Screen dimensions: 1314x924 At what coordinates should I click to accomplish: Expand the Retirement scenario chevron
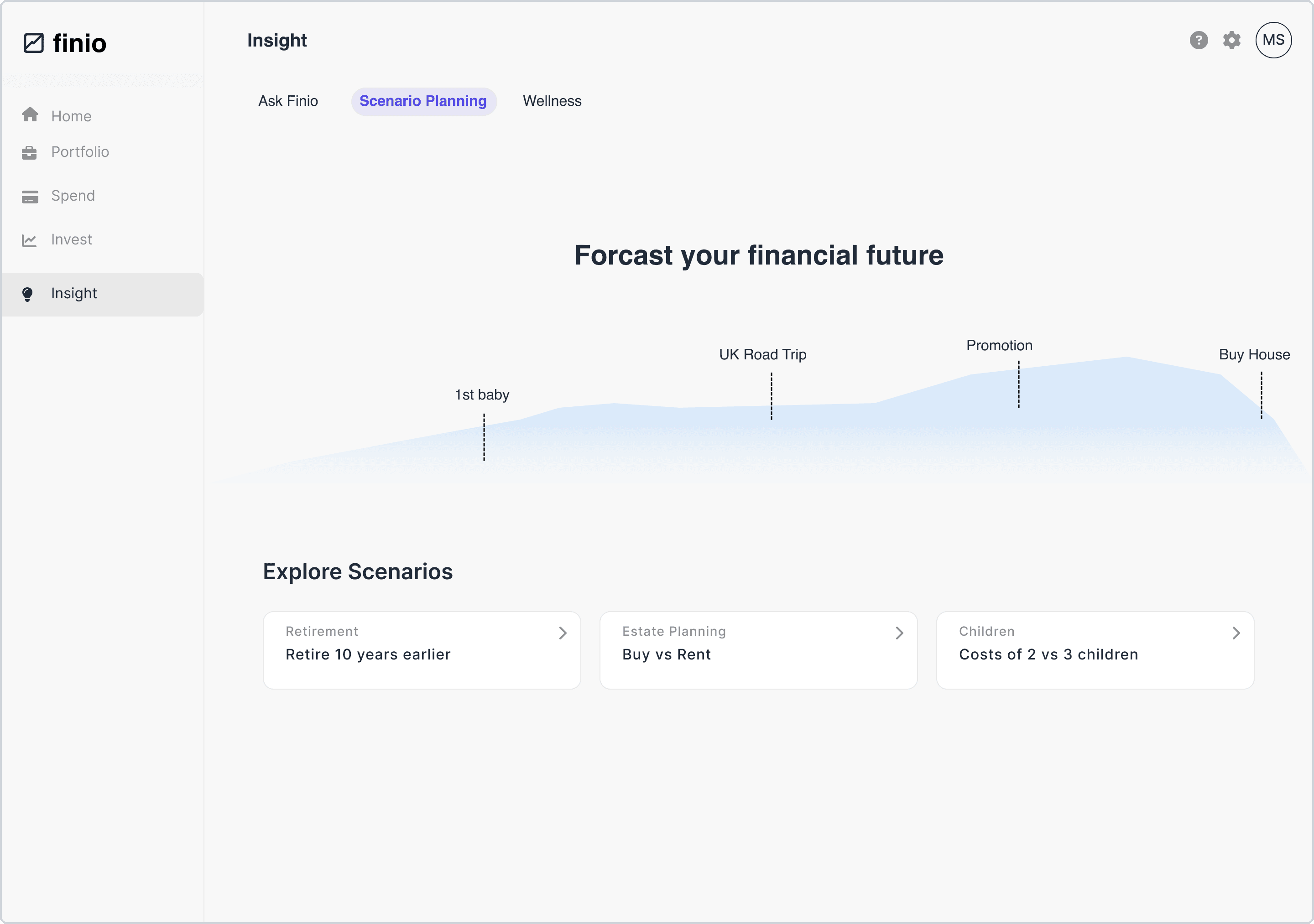tap(563, 633)
